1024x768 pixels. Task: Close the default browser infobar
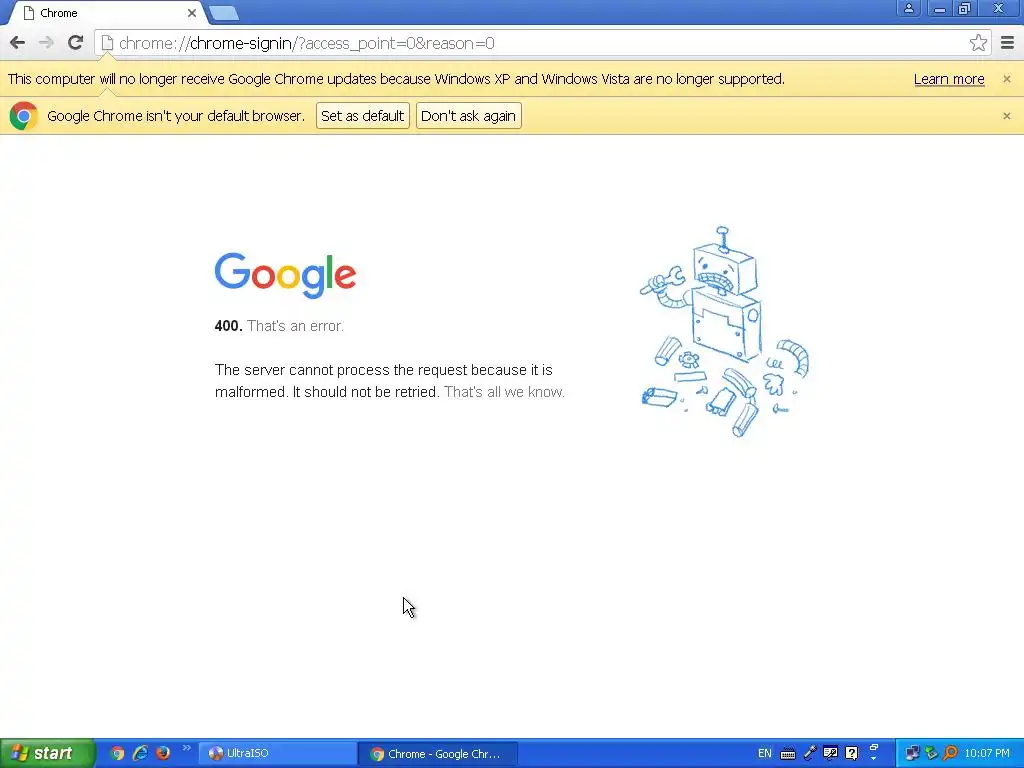pyautogui.click(x=1006, y=116)
